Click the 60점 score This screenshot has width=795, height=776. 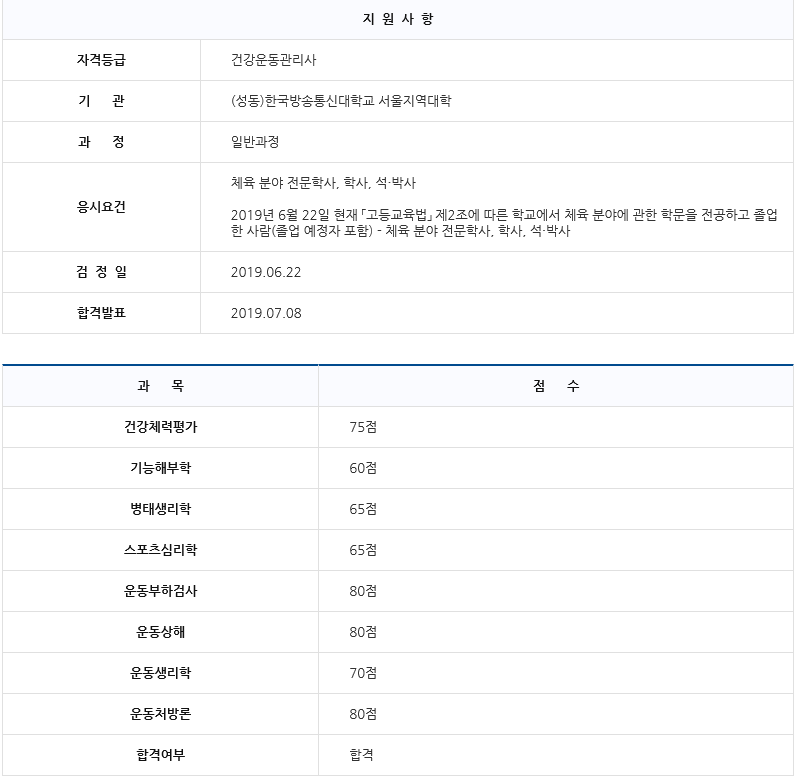(x=363, y=468)
